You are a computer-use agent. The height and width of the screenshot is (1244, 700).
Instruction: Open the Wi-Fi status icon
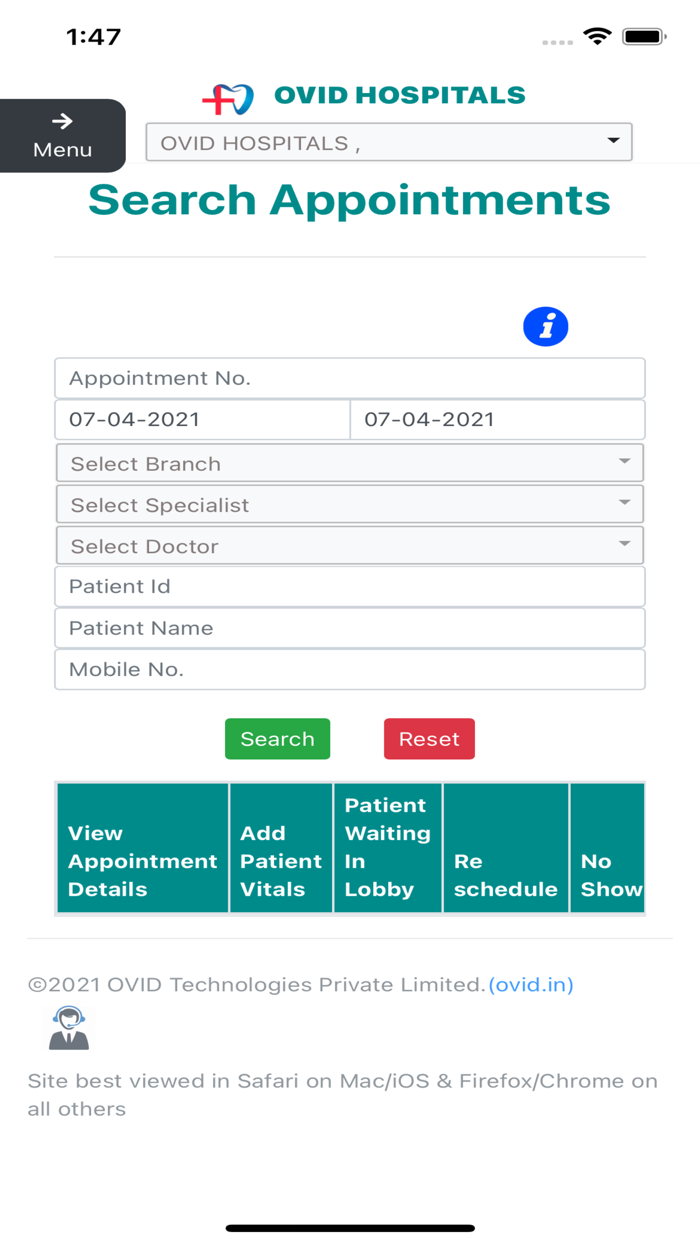pos(598,34)
